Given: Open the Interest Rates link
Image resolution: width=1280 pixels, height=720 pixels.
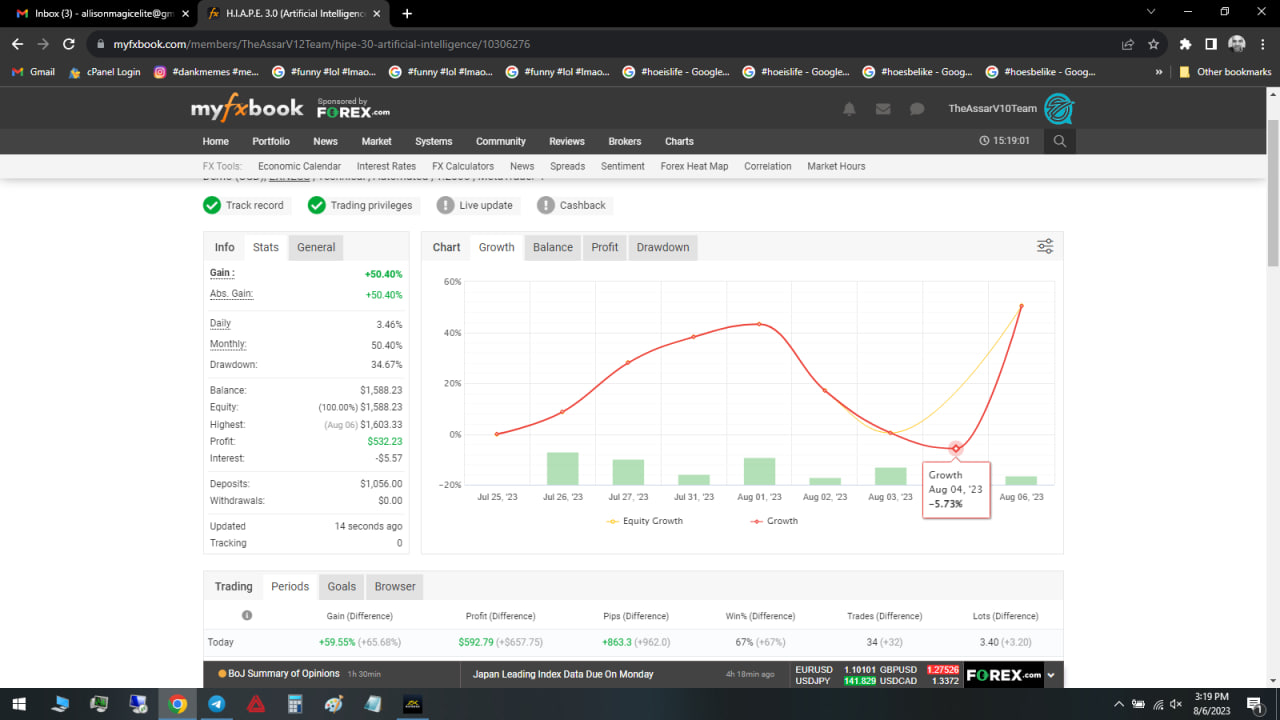Looking at the screenshot, I should coord(386,166).
